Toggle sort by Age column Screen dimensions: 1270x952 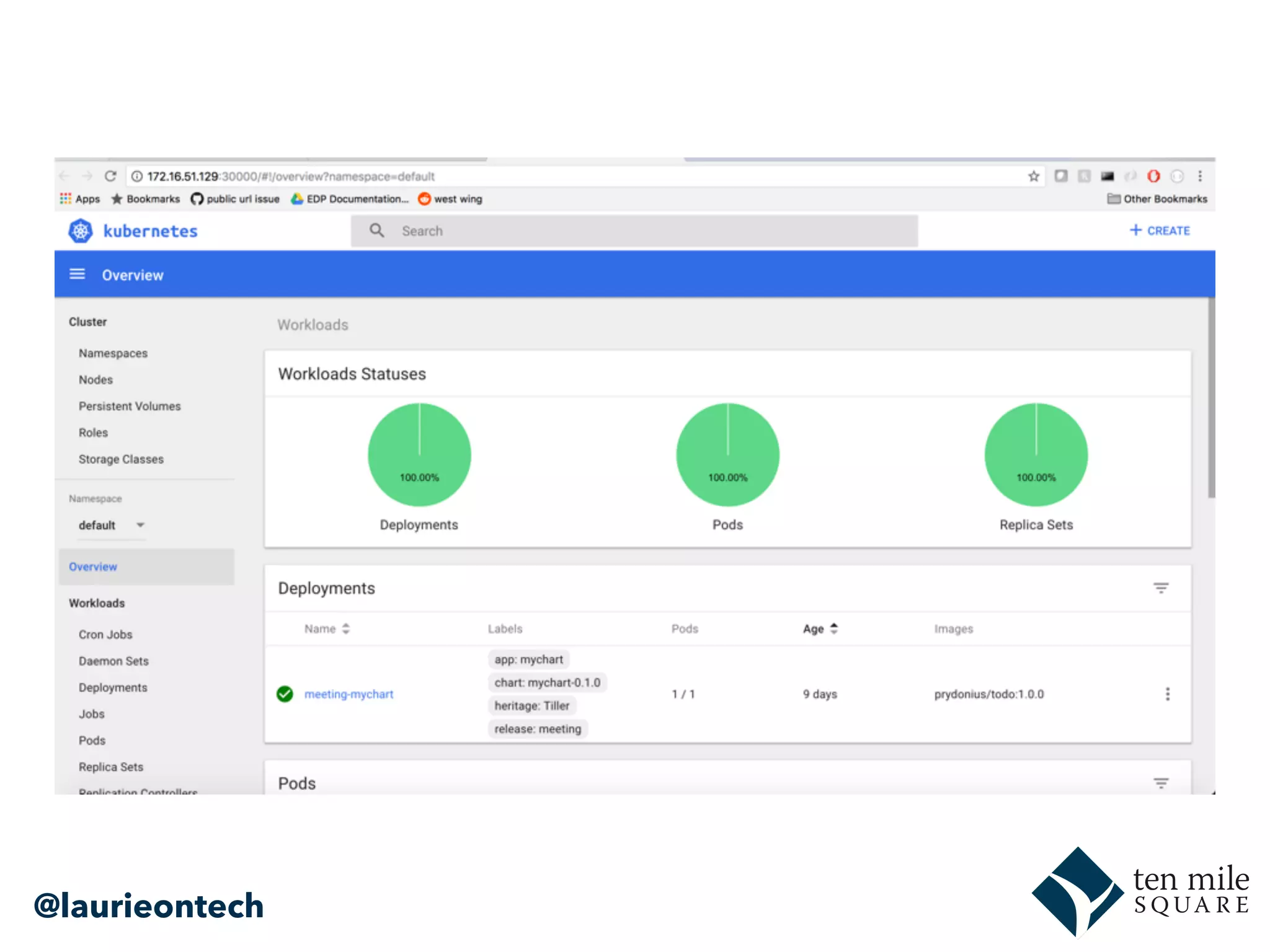click(x=820, y=628)
